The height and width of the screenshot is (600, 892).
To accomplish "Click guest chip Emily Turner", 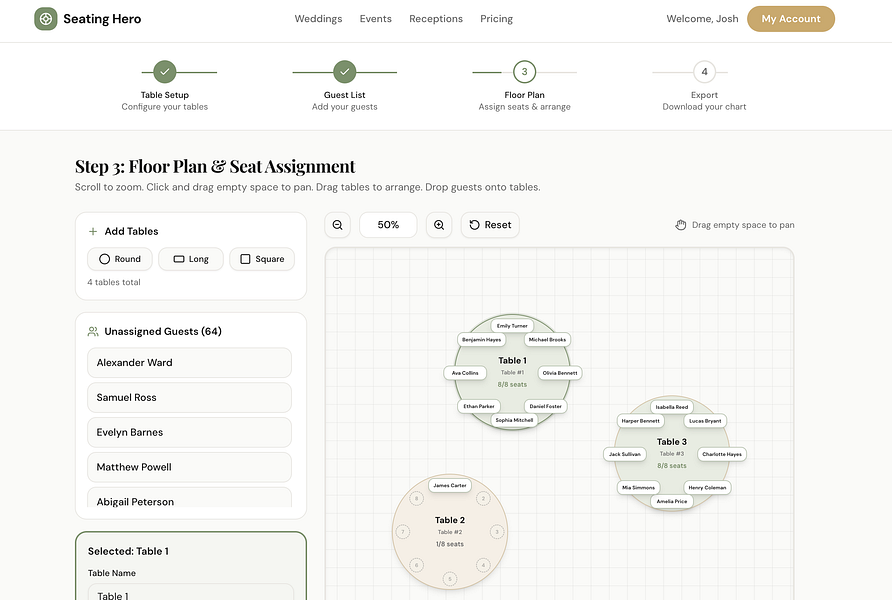I will pos(512,326).
